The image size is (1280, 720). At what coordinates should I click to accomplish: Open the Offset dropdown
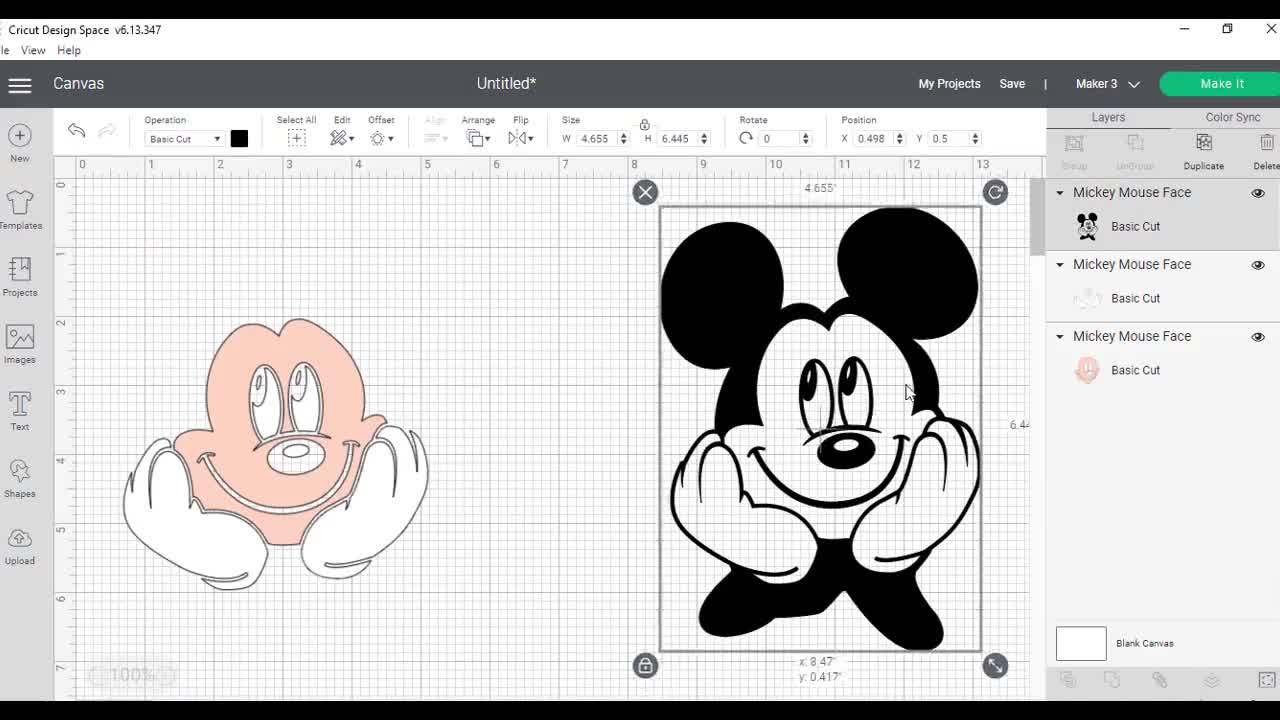pos(381,138)
